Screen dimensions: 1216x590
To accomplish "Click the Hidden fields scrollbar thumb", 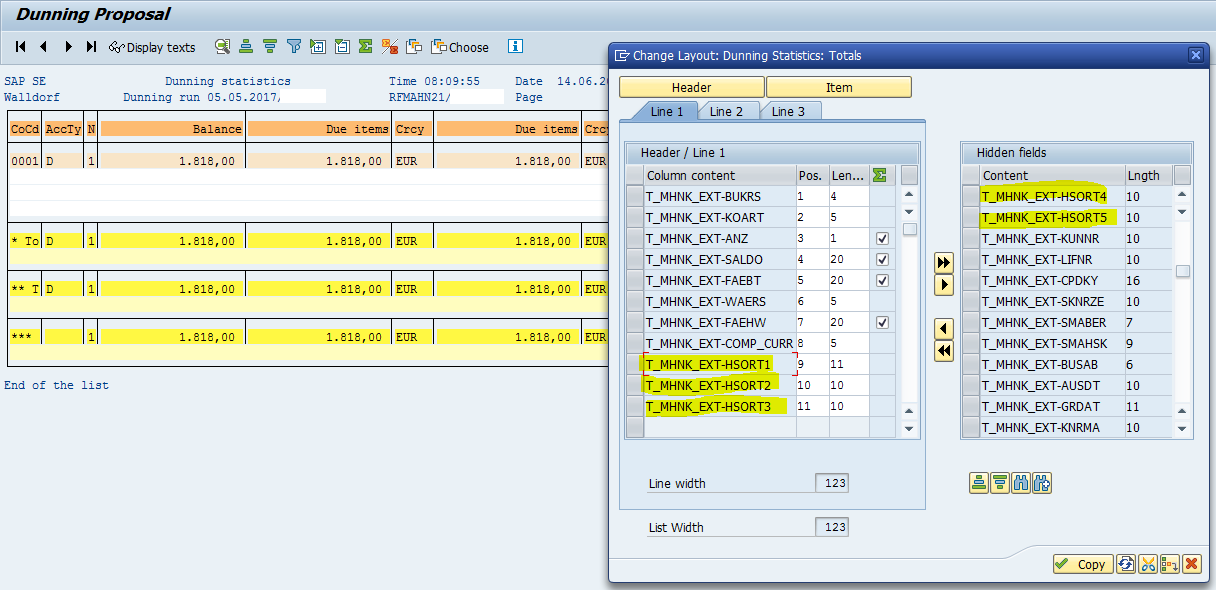I will coord(1182,271).
